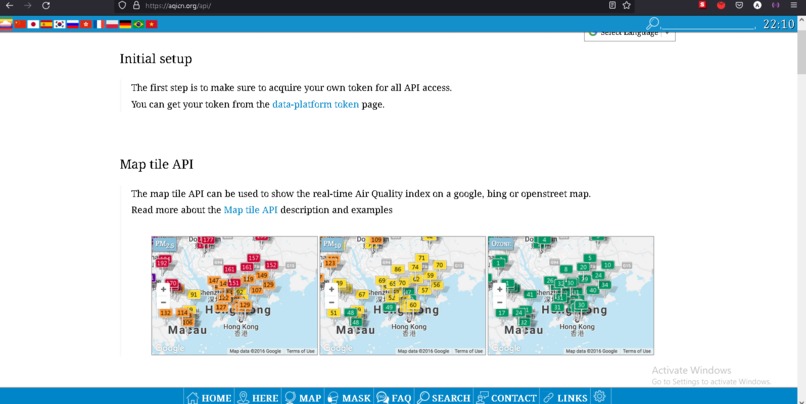Viewport: 806px width, 404px height.
Task: Open Terms of Use on the Ozone map
Action: (637, 351)
